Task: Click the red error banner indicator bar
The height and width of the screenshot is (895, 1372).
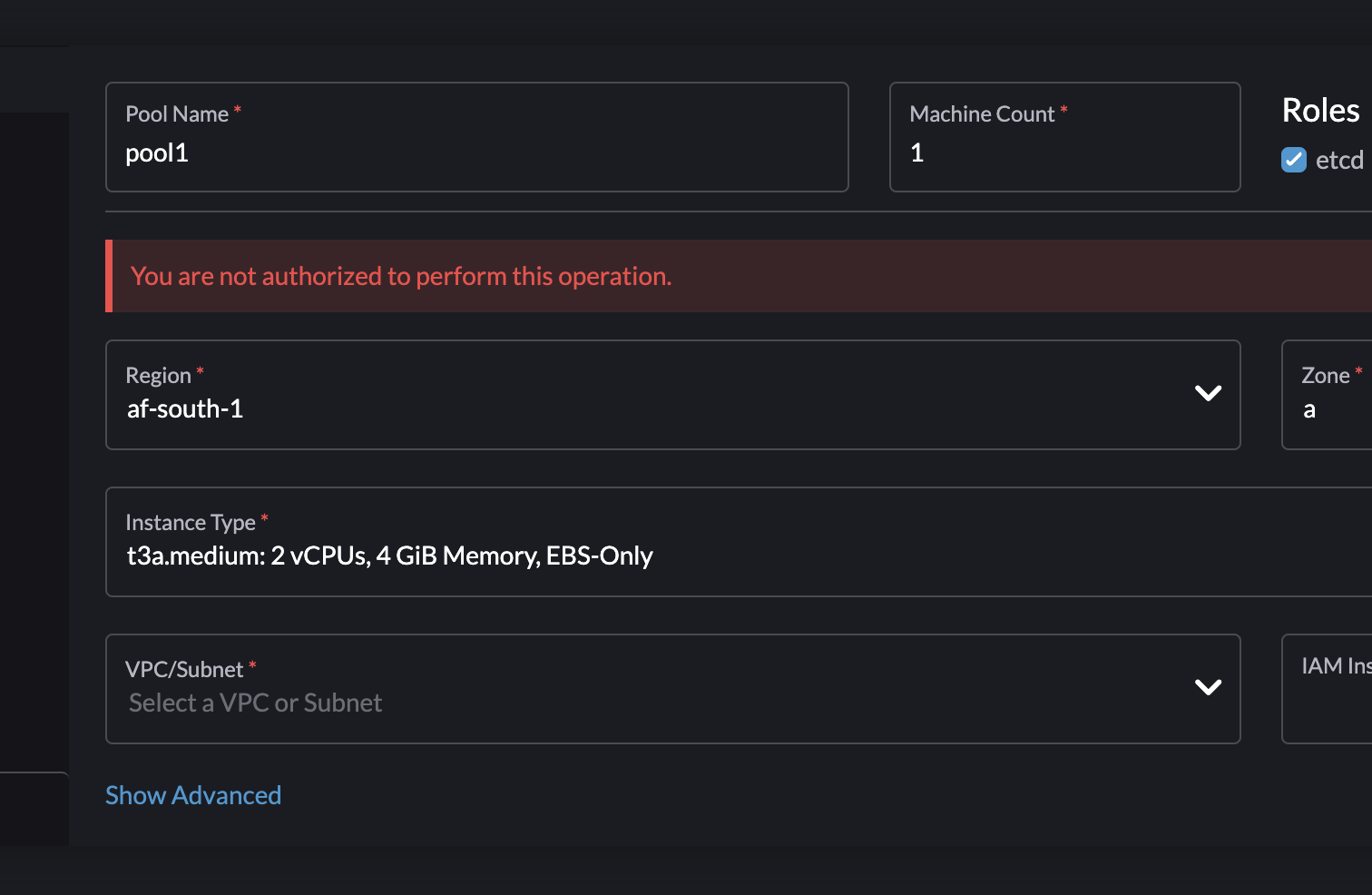Action: [109, 275]
